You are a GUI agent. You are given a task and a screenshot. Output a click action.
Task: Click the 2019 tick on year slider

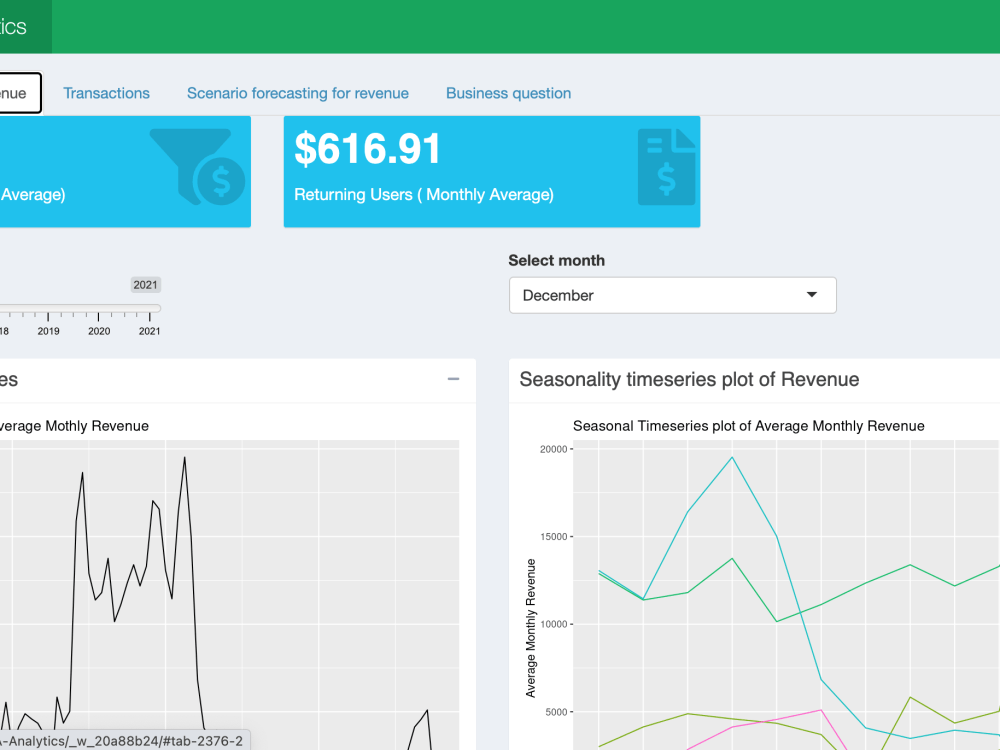pyautogui.click(x=48, y=331)
